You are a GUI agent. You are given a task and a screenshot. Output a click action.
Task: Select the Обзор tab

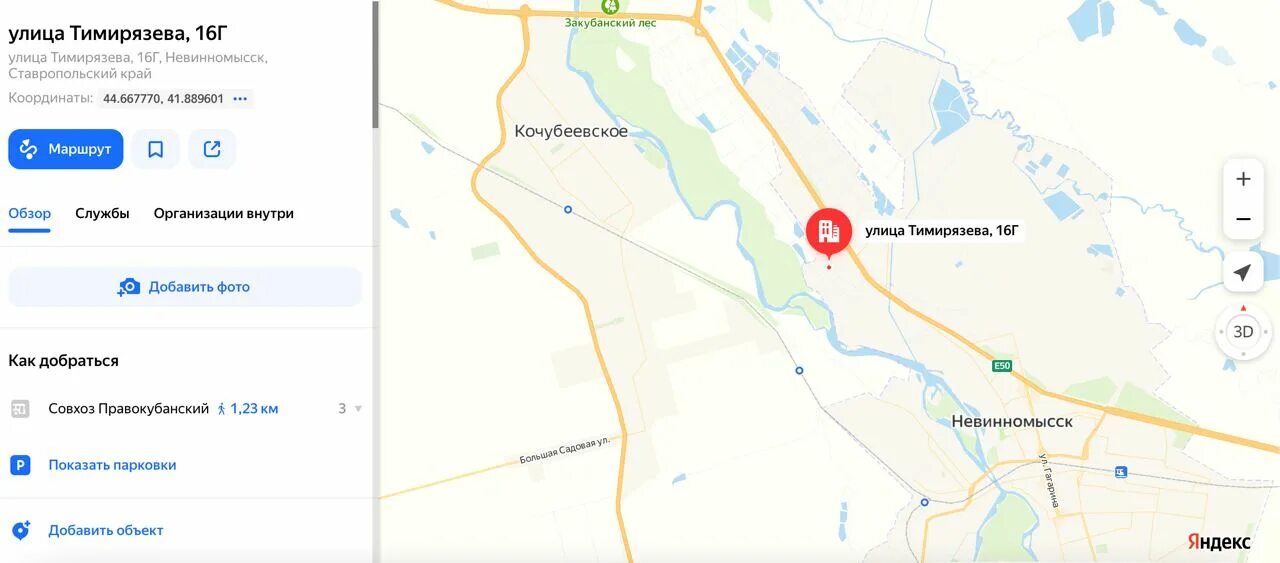click(x=30, y=213)
